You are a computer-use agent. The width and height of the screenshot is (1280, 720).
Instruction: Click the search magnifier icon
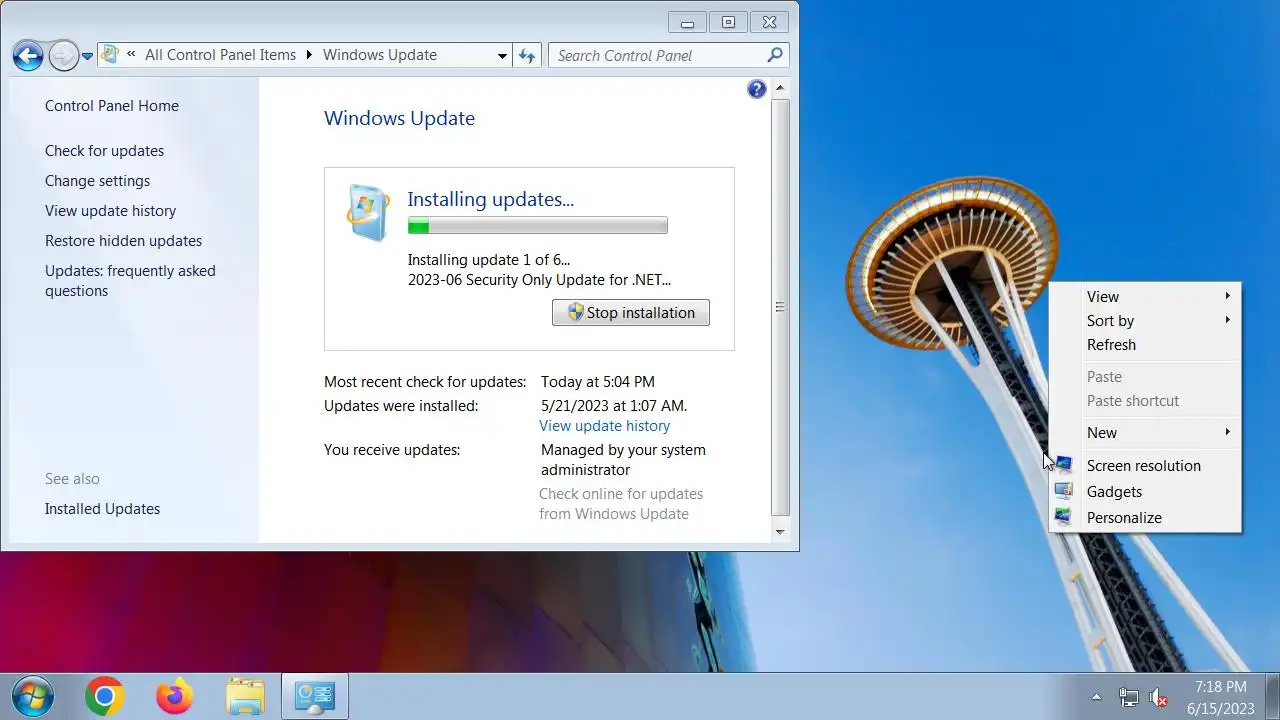[774, 55]
